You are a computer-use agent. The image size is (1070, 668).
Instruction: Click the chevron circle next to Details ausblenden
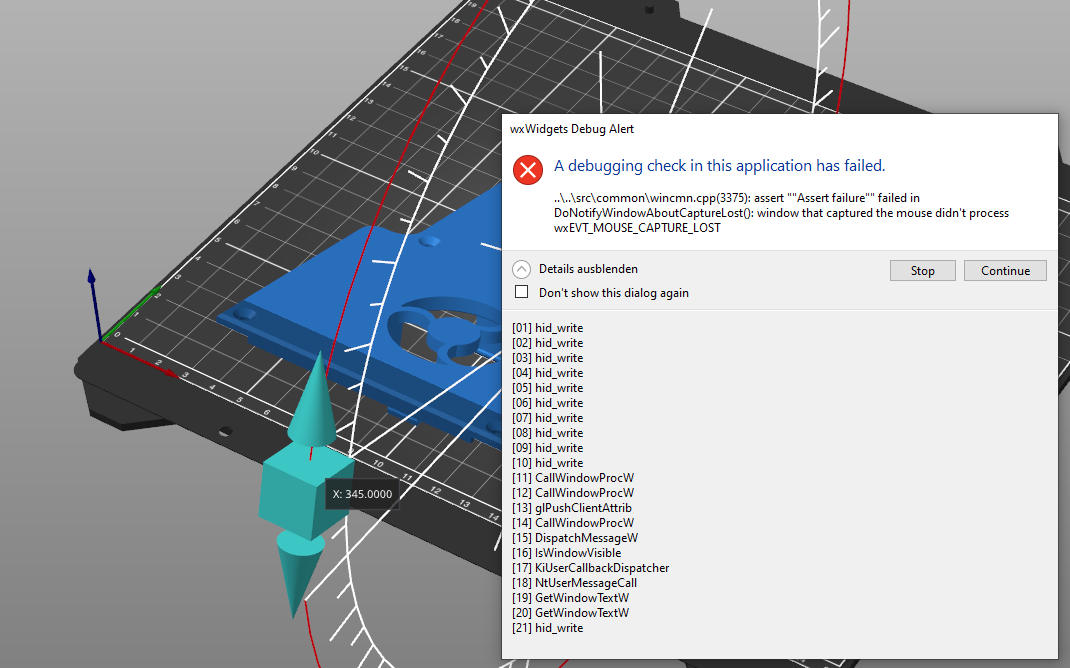coord(521,268)
